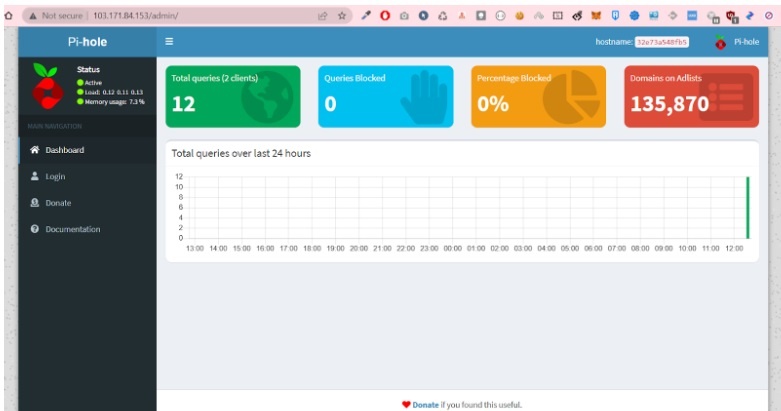
Task: Click the hand icon on Queries Blocked card
Action: click(424, 97)
